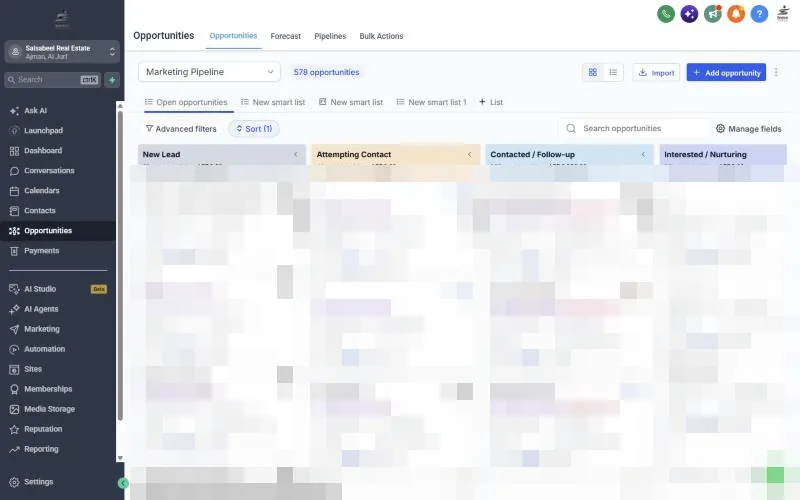Click the purple Ask AI sparkle icon
The width and height of the screenshot is (800, 500).
point(689,14)
